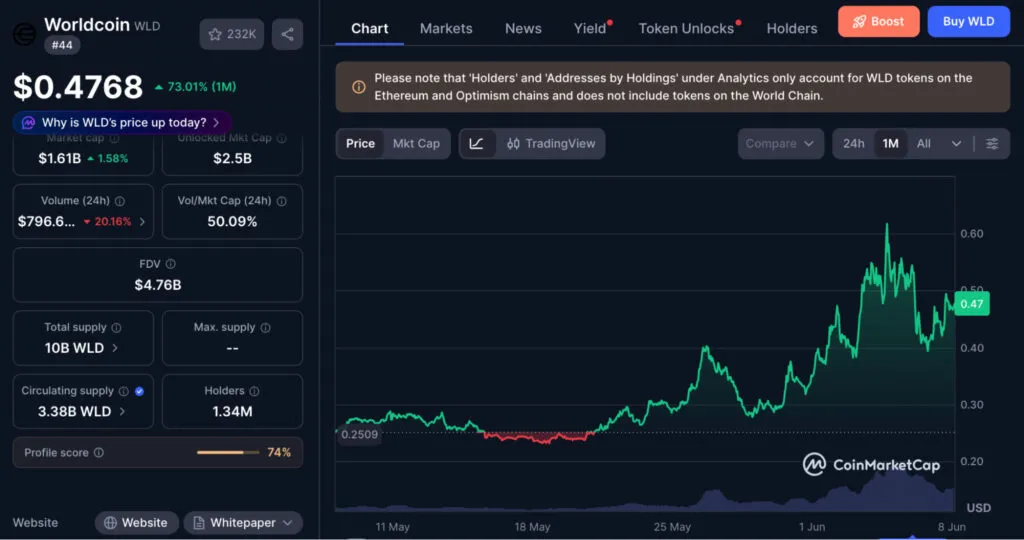
Task: Click the 74% profile score value
Action: 279,453
